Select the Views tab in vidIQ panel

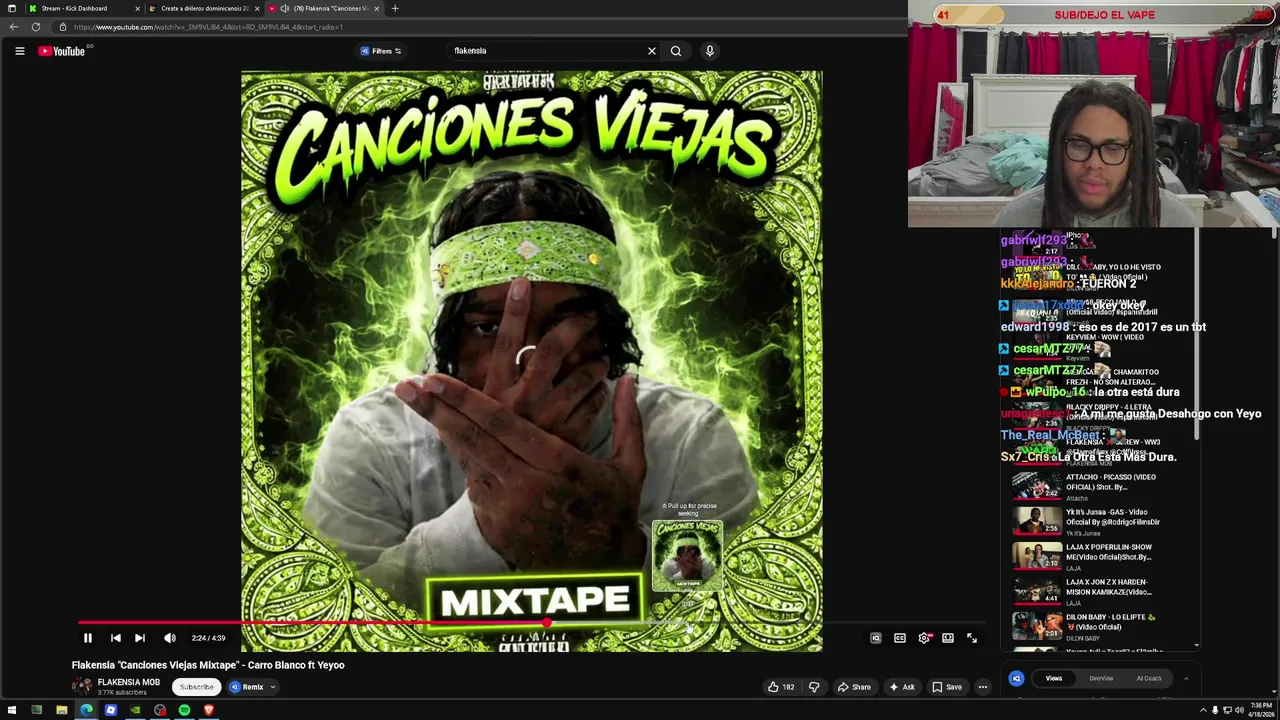point(1054,678)
